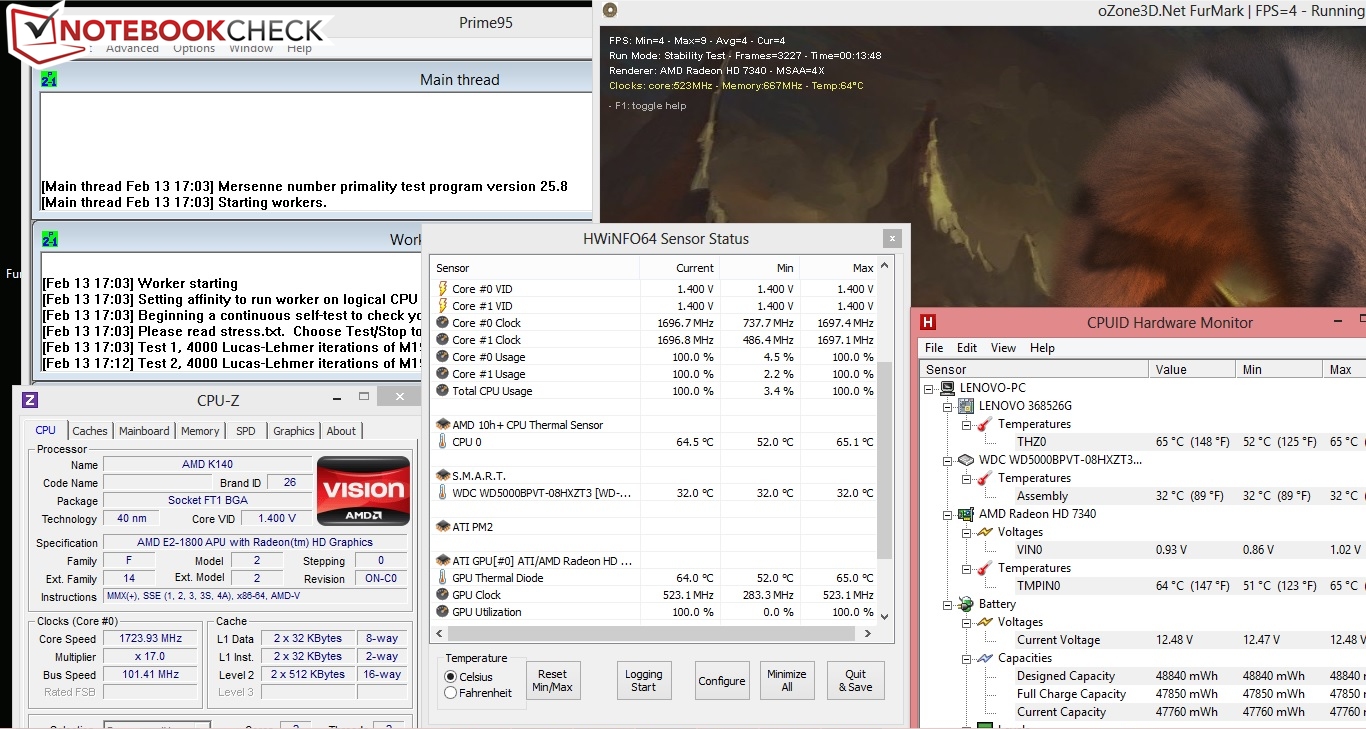Viewport: 1366px width, 729px height.
Task: Open the File menu in Hardware Monitor
Action: click(x=934, y=348)
